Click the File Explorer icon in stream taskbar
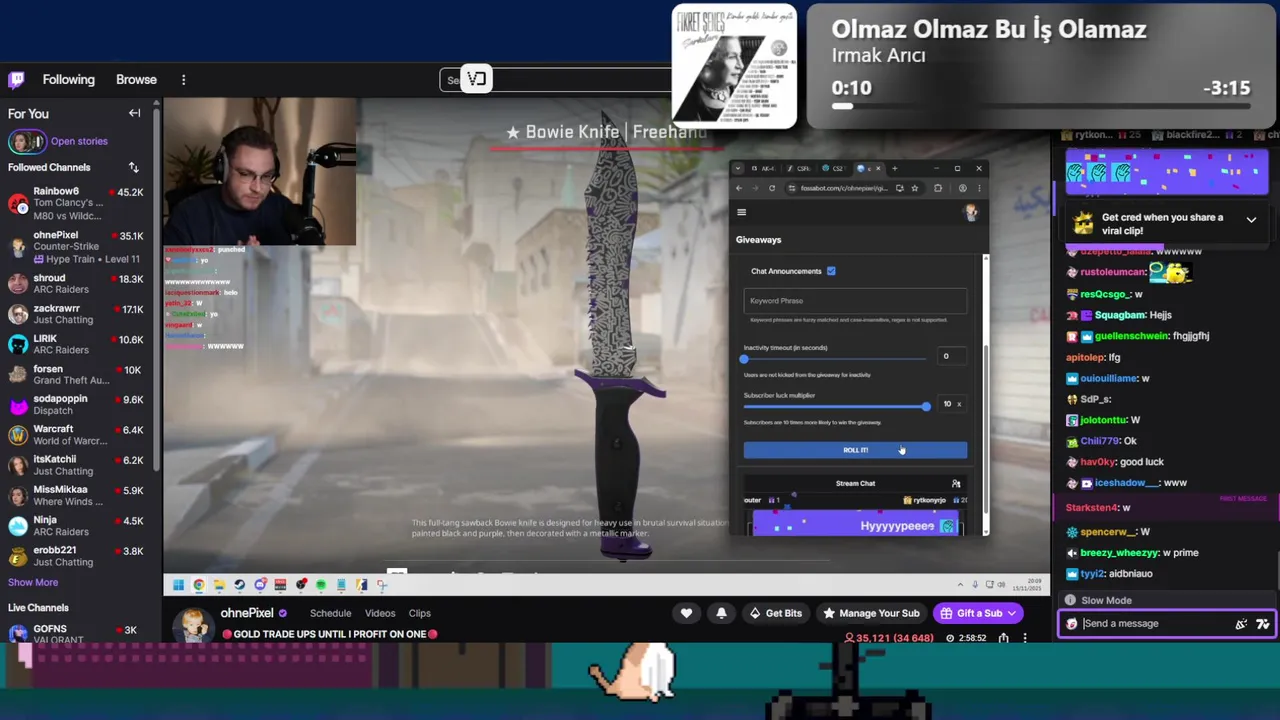1280x720 pixels. click(219, 585)
